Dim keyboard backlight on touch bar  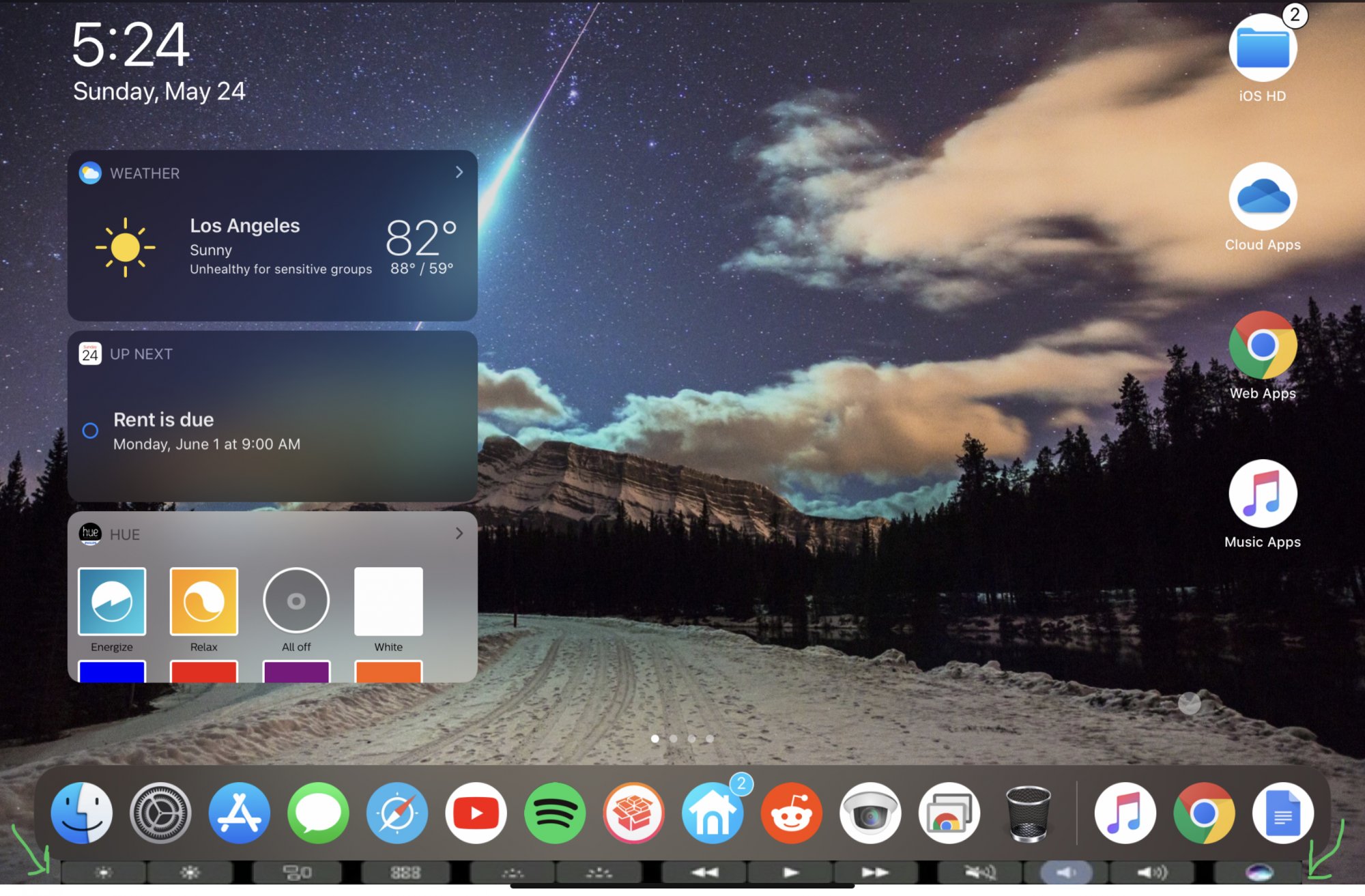click(x=513, y=872)
